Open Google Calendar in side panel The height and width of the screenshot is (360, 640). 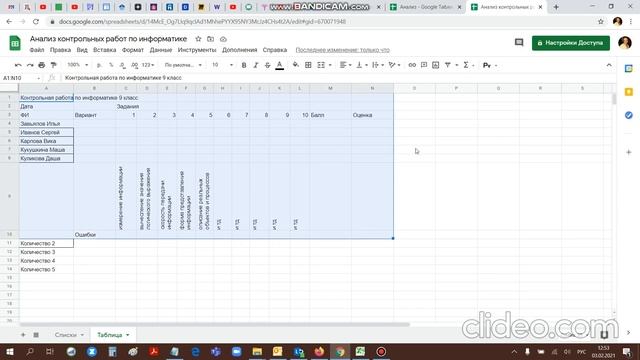629,69
